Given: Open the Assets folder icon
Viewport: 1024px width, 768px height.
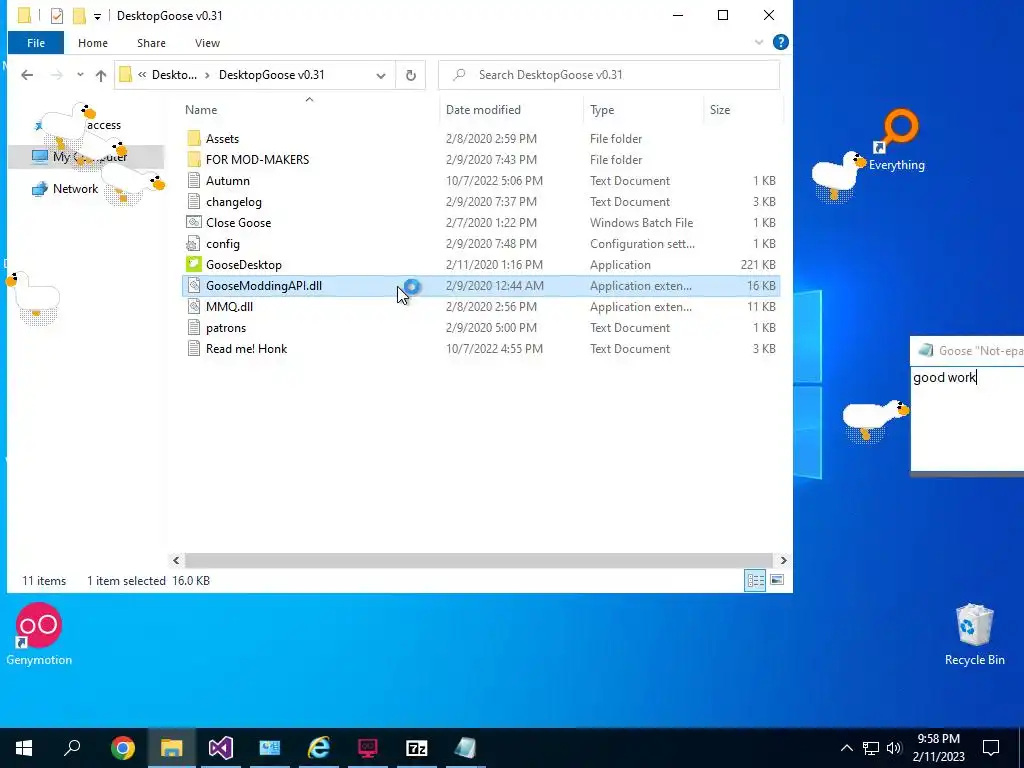Looking at the screenshot, I should click(194, 138).
